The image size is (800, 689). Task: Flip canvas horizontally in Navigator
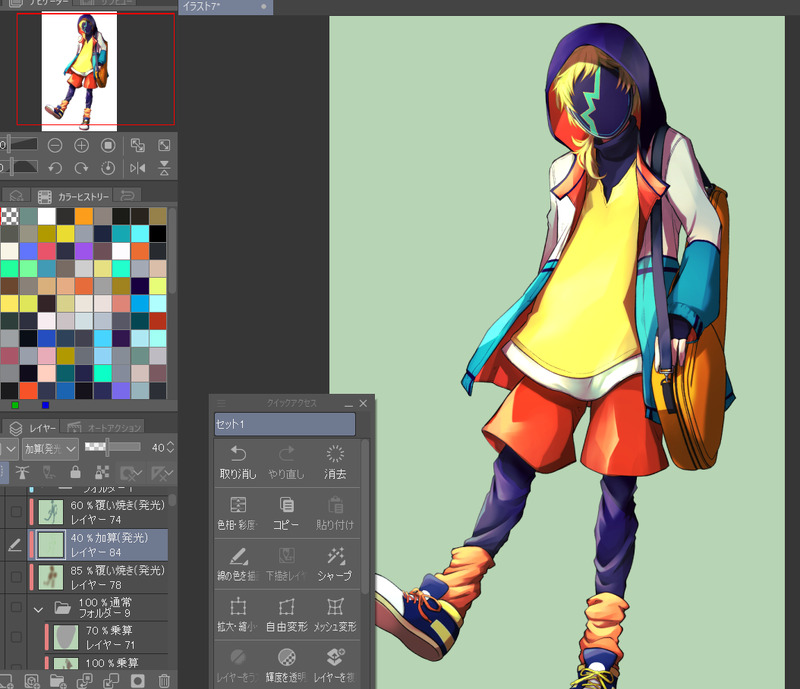point(138,168)
